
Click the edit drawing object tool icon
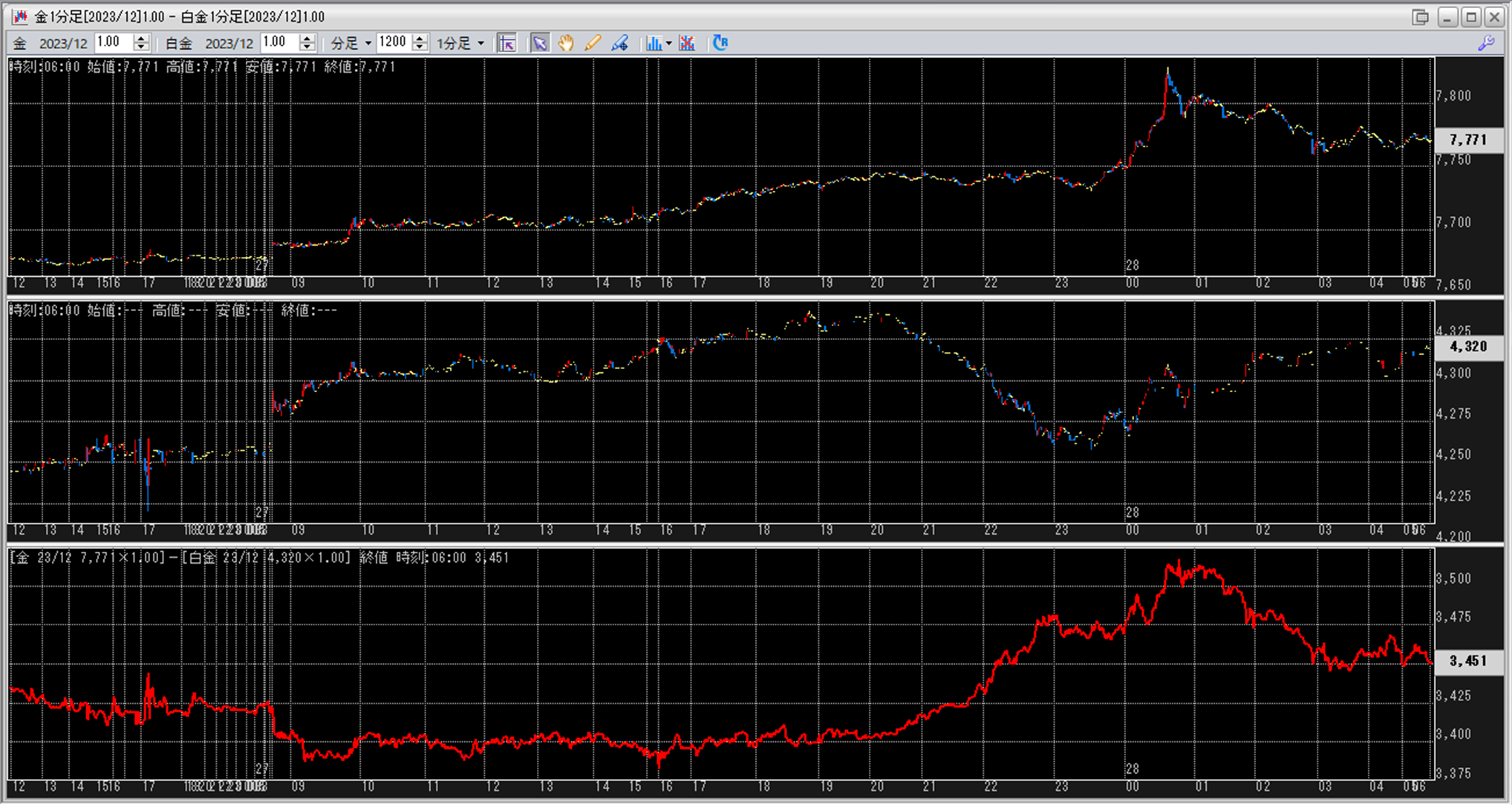619,43
